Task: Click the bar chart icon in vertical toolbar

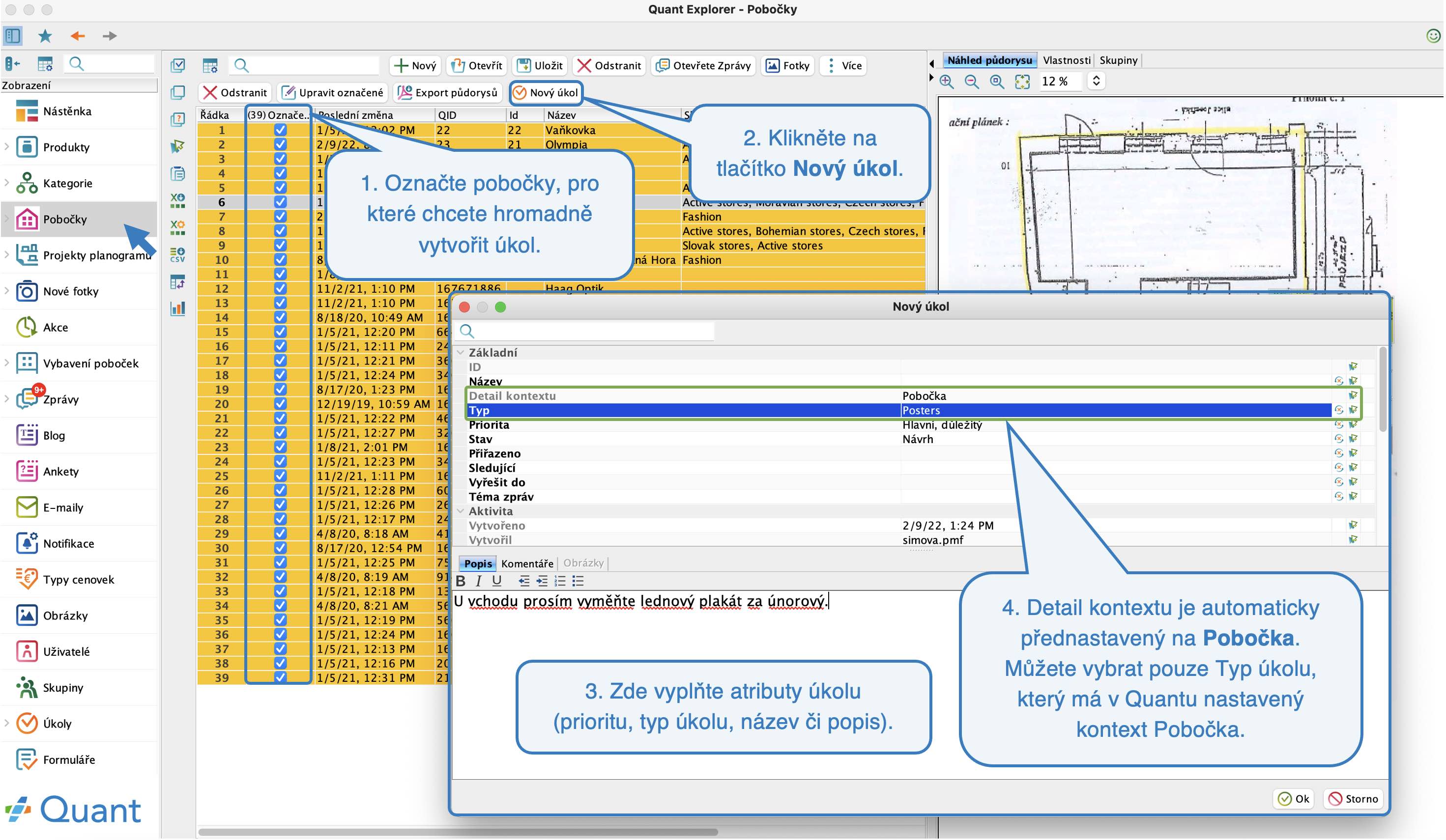Action: (178, 308)
